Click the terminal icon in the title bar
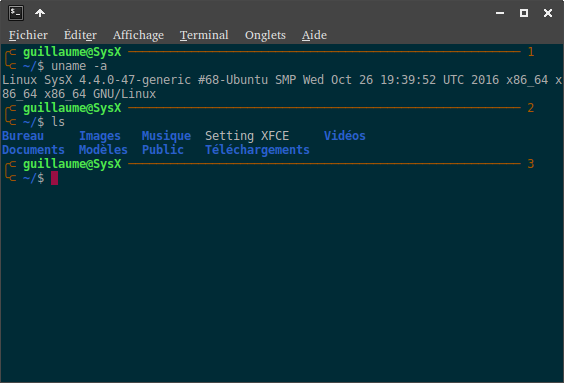 click(x=16, y=13)
